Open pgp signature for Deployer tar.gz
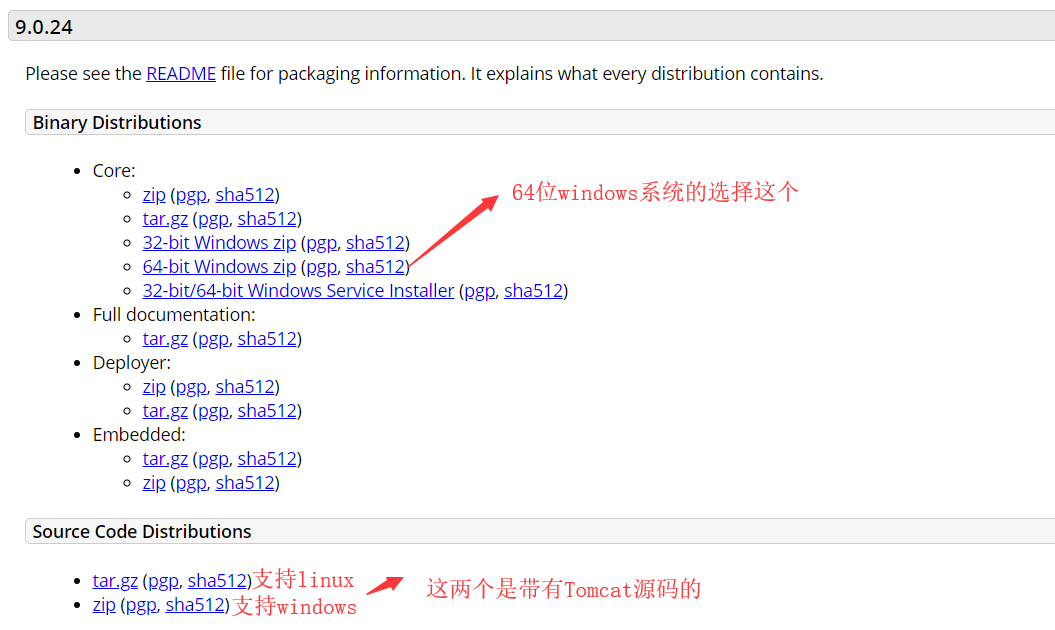The height and width of the screenshot is (630, 1055). pos(213,411)
